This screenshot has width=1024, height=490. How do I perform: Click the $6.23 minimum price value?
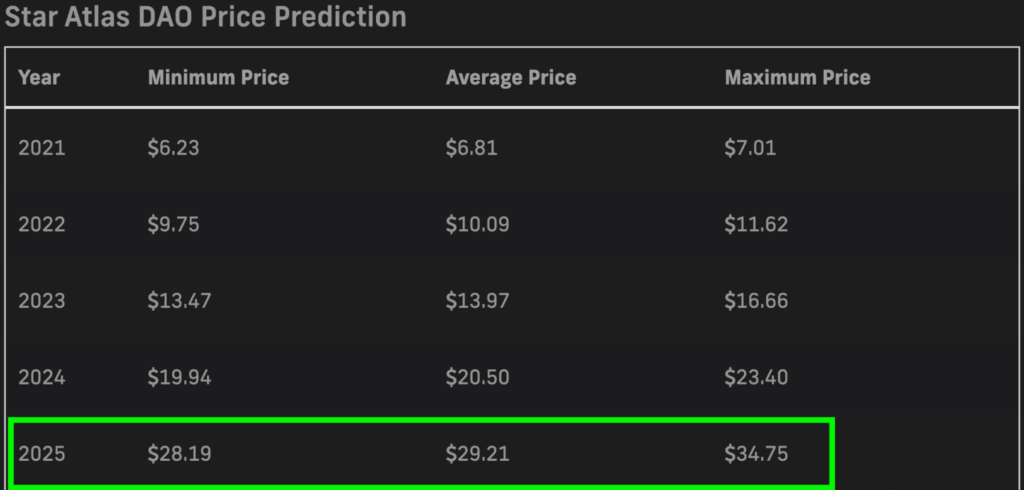[173, 148]
